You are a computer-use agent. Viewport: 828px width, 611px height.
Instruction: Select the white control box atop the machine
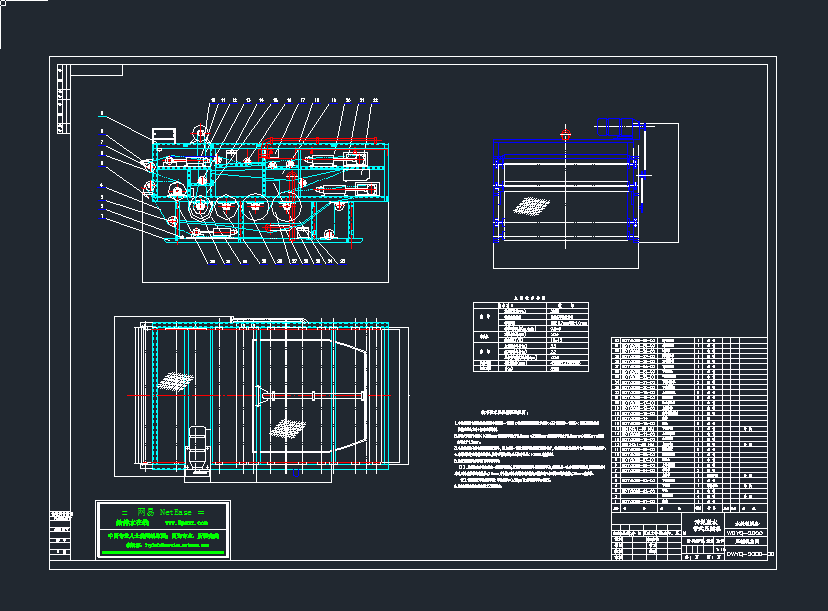point(163,133)
